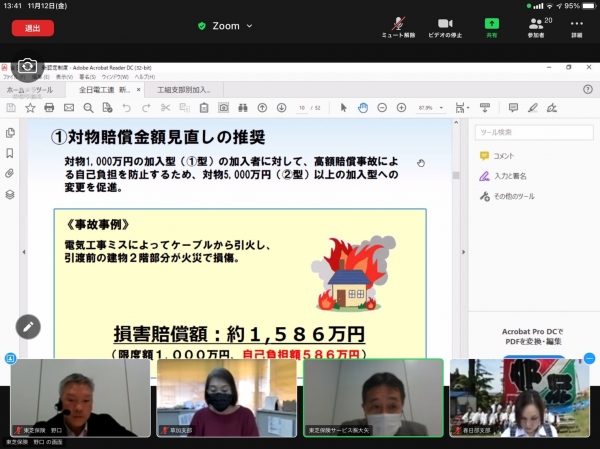Select the hand pan tool in Acrobat

363,107
